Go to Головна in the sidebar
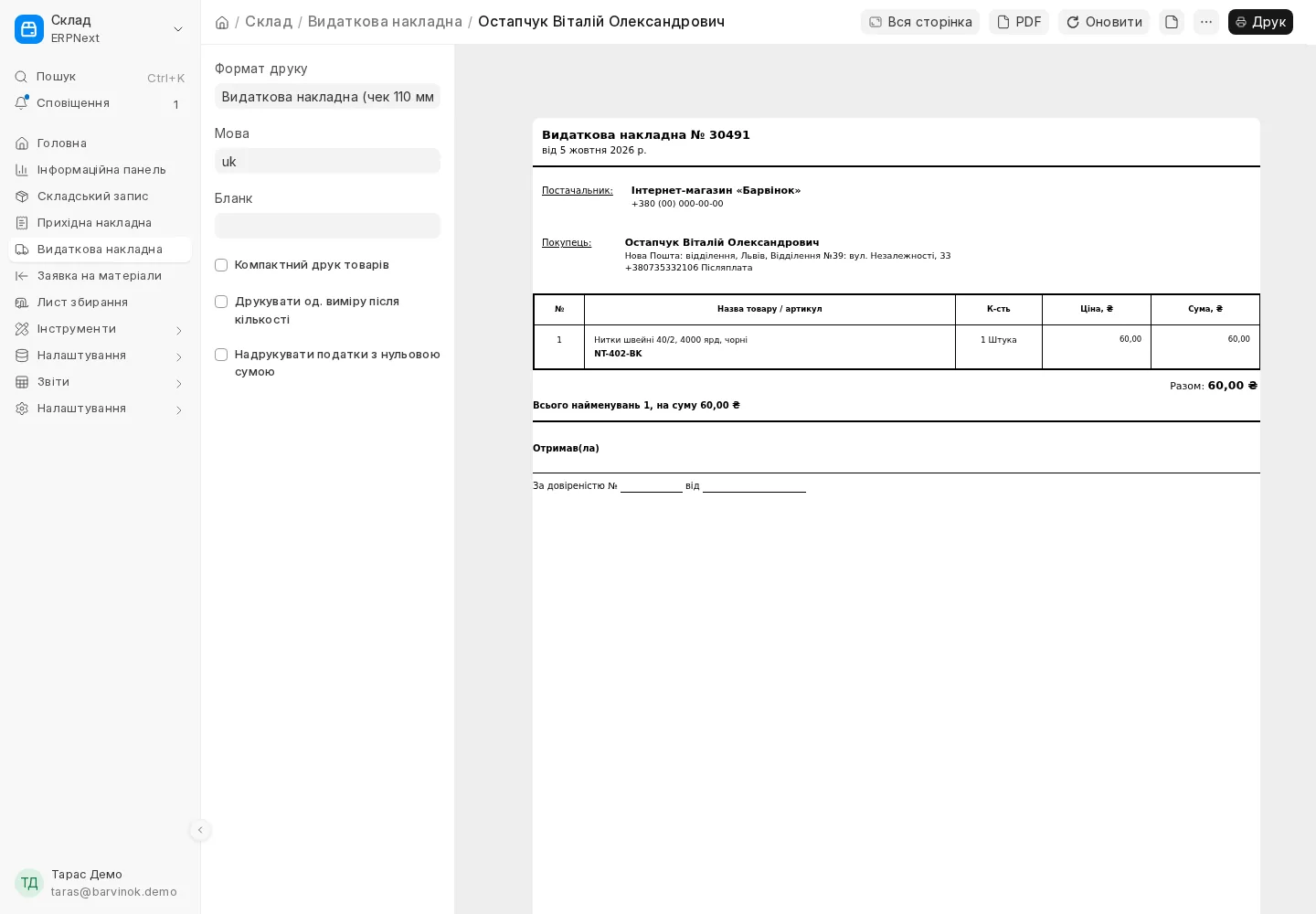 pyautogui.click(x=101, y=143)
